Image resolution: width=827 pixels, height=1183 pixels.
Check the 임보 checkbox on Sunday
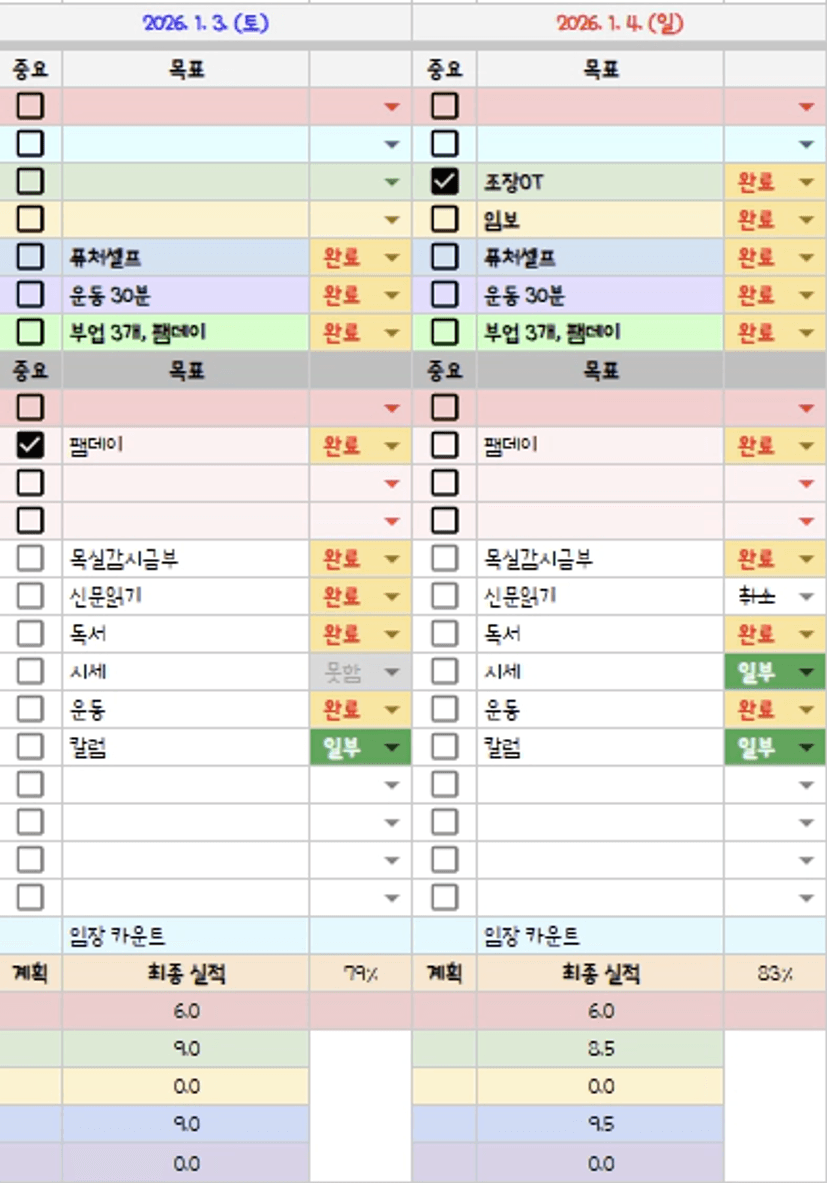[444, 219]
